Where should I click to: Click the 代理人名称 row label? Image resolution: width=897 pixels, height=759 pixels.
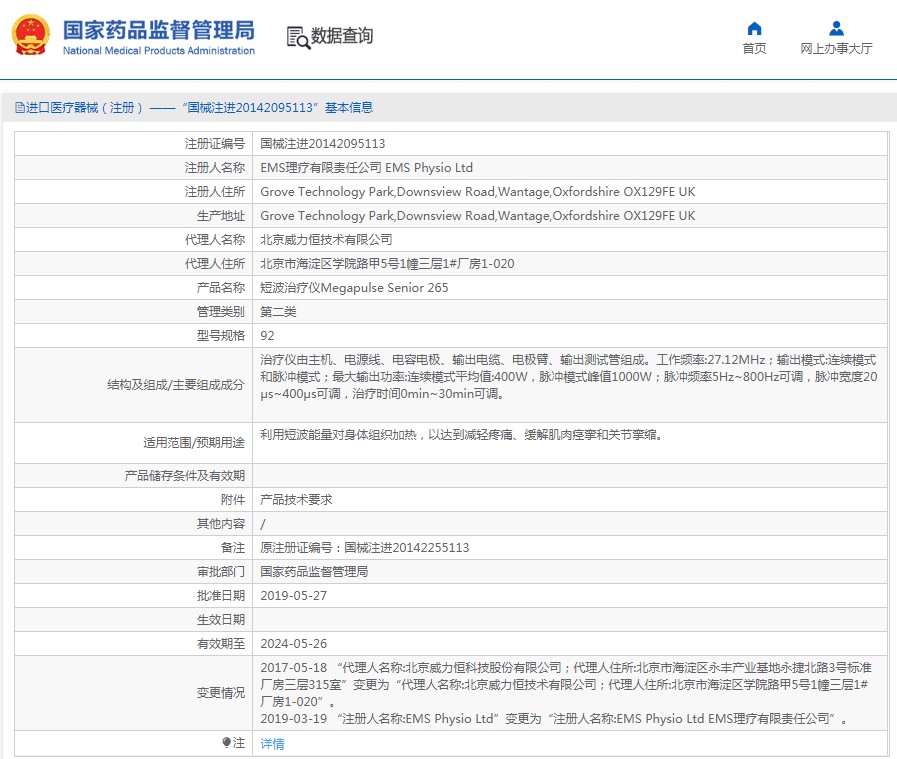[215, 240]
